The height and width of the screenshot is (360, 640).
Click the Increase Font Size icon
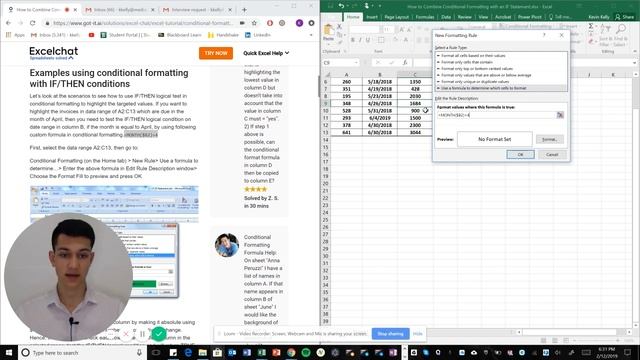(x=402, y=29)
